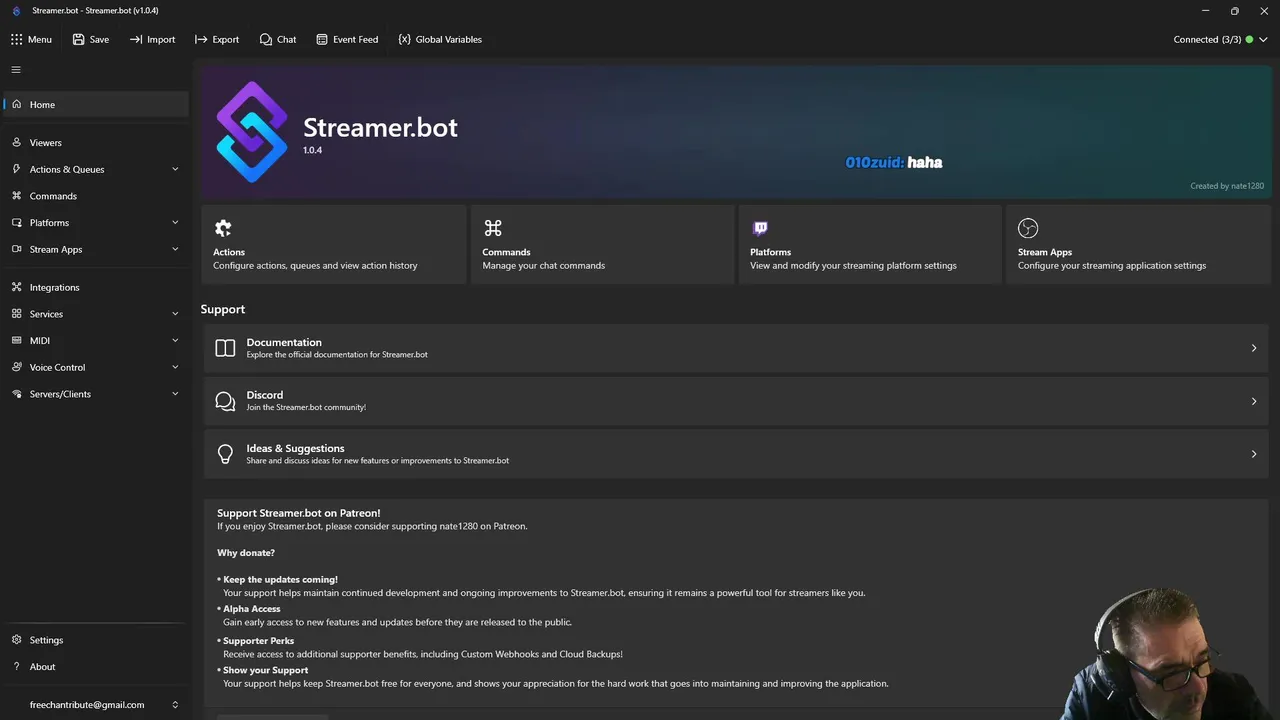Open the Documentation support link
The width and height of the screenshot is (1280, 720).
735,348
